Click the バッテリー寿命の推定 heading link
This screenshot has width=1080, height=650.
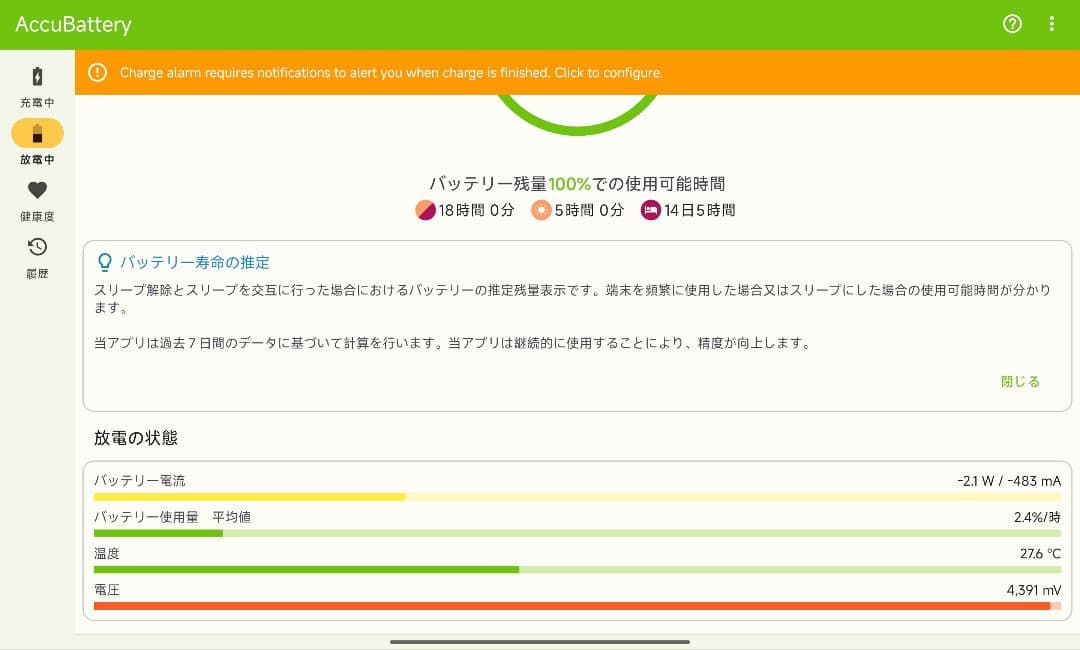(195, 262)
